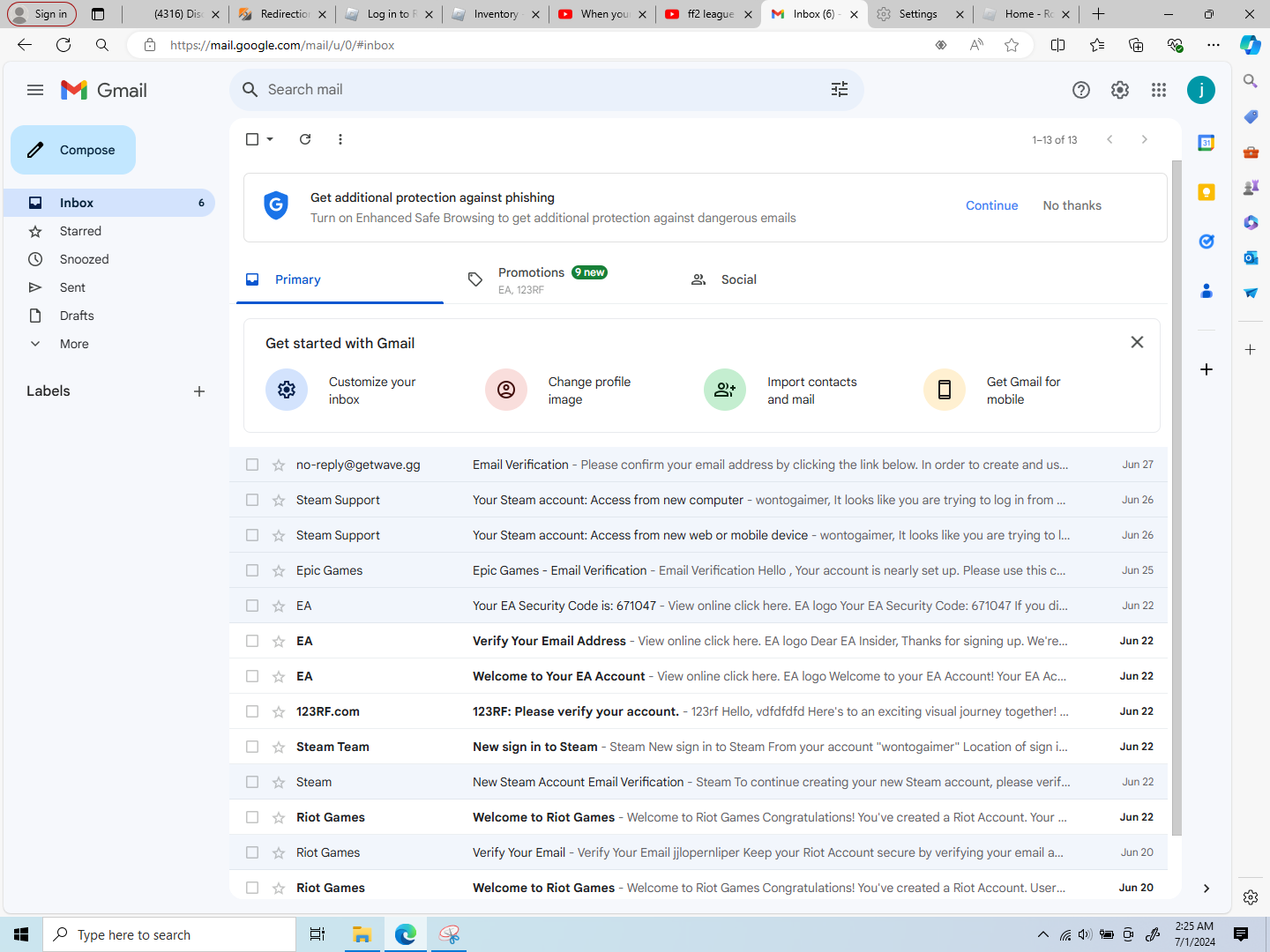Show the side panel with the bottom chevron
This screenshot has height=952, width=1270.
pos(1206,889)
